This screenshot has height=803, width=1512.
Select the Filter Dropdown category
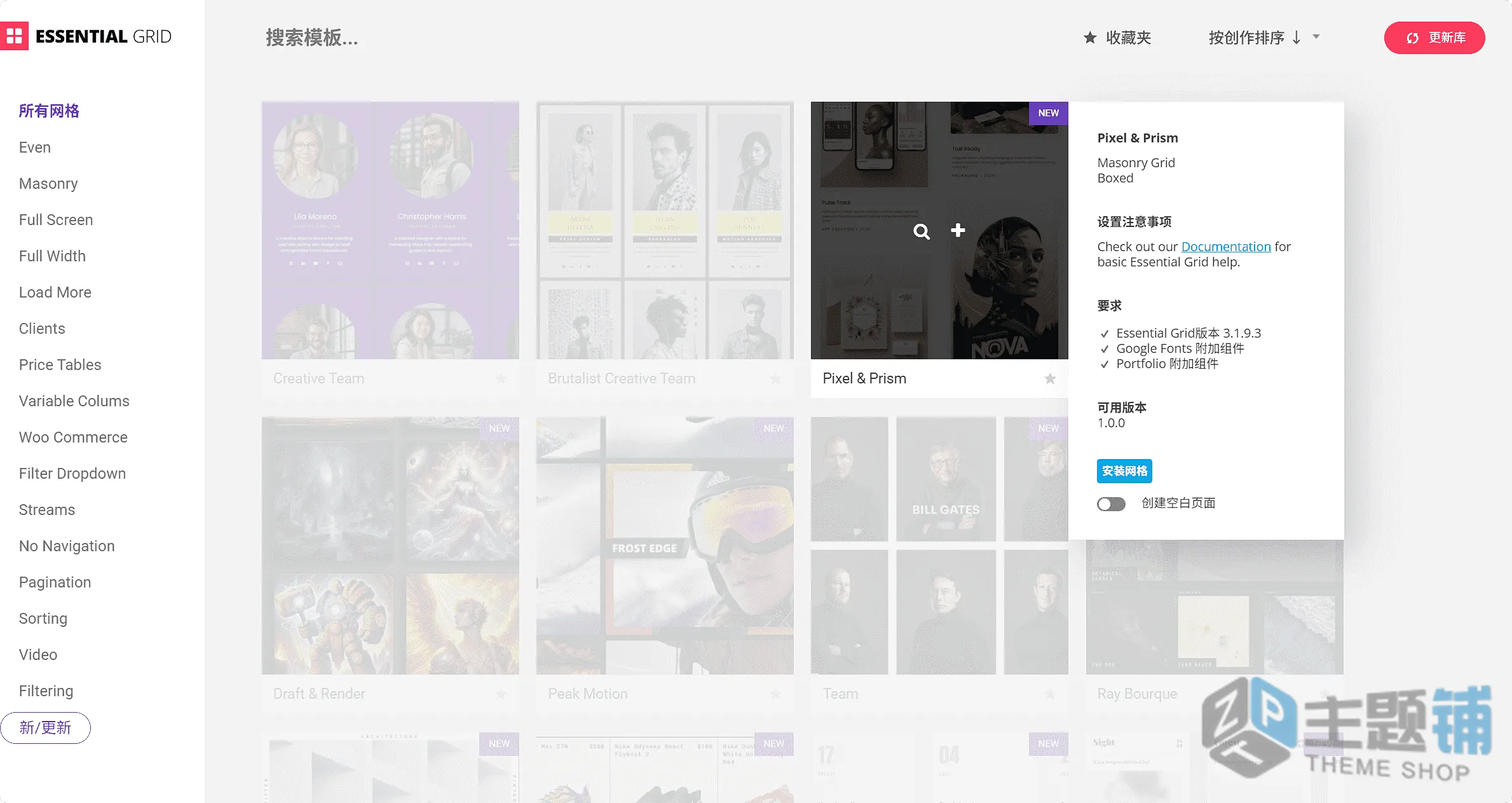pos(72,474)
